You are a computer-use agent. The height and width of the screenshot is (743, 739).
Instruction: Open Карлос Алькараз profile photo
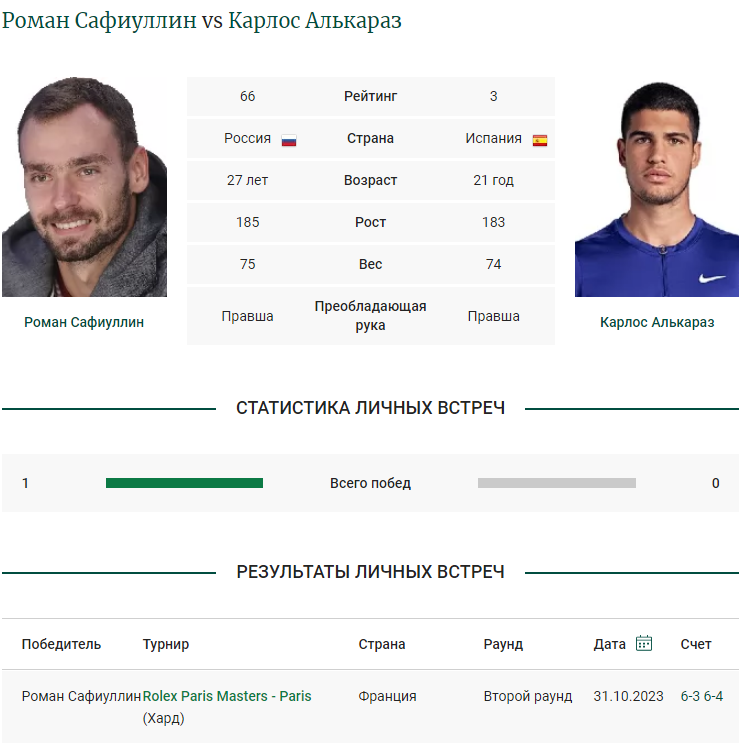click(657, 189)
